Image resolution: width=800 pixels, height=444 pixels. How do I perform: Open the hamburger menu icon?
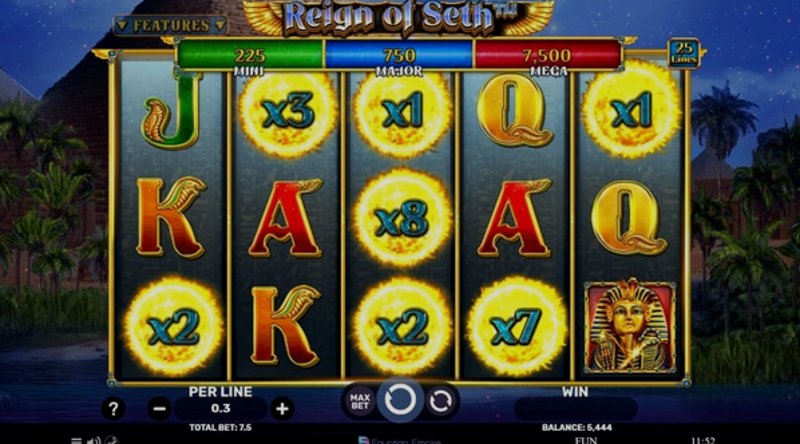click(x=76, y=440)
